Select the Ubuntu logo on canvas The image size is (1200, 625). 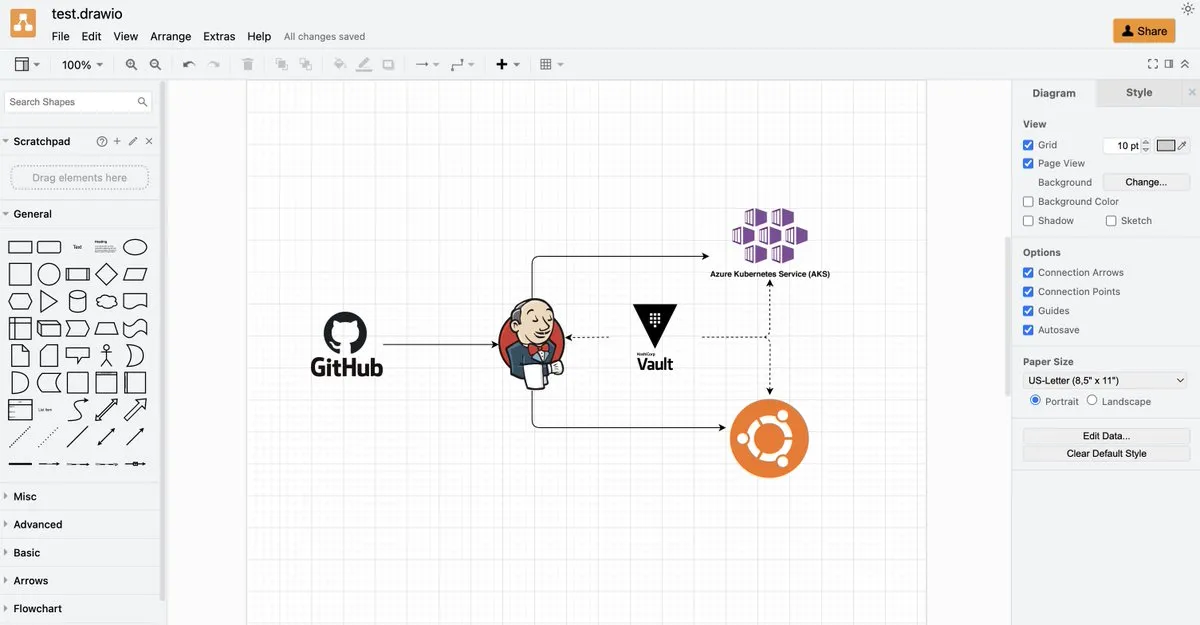[769, 438]
